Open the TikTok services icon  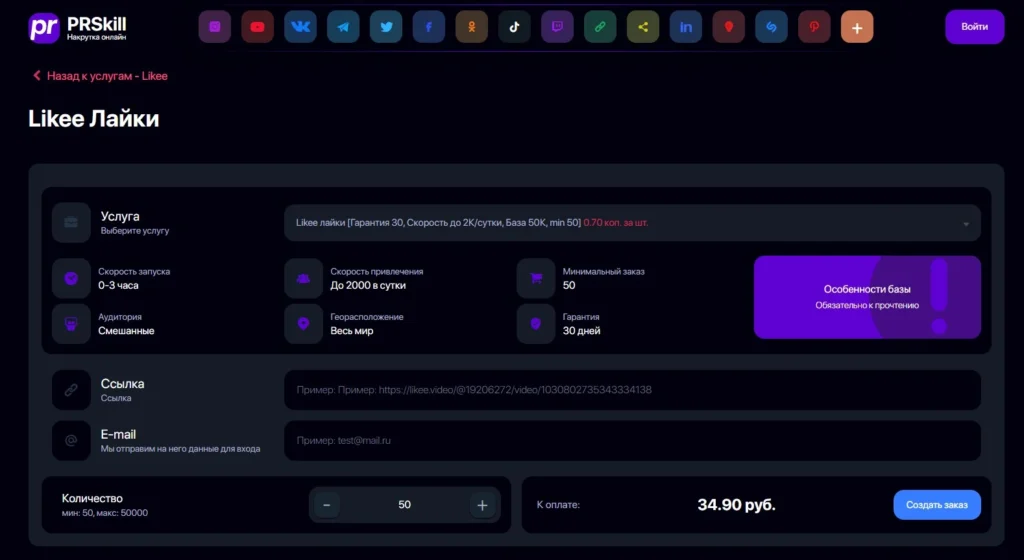[515, 27]
